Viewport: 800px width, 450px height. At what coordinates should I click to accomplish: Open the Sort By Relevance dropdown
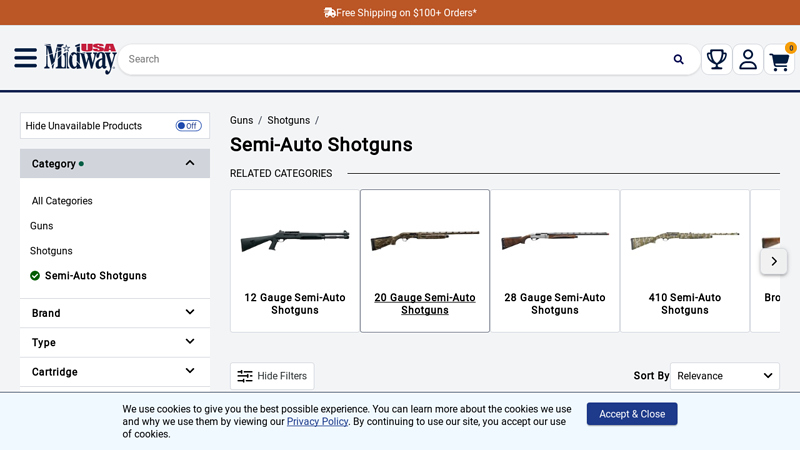click(724, 376)
